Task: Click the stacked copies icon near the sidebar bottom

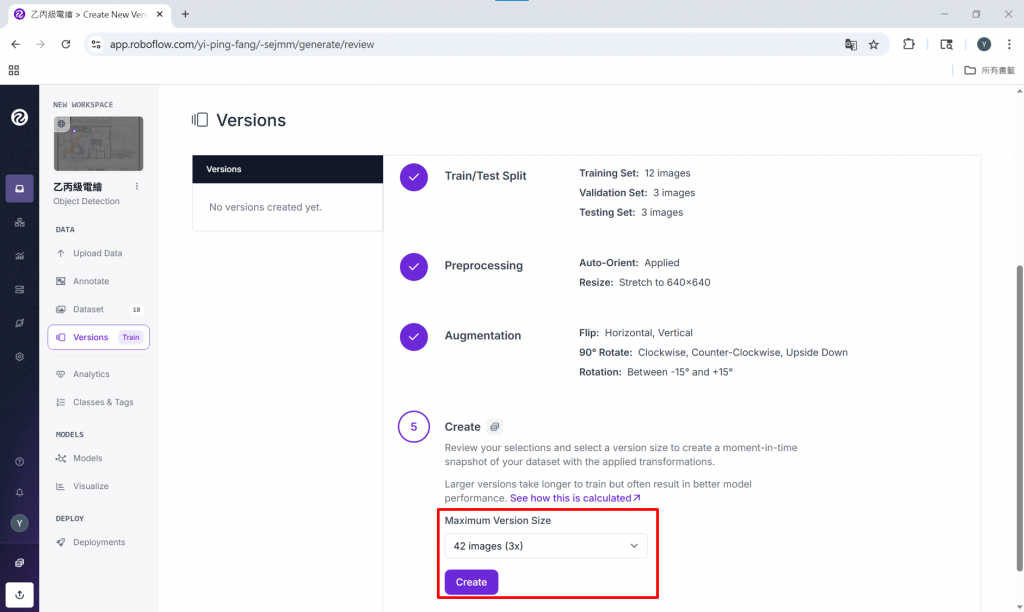Action: click(20, 562)
